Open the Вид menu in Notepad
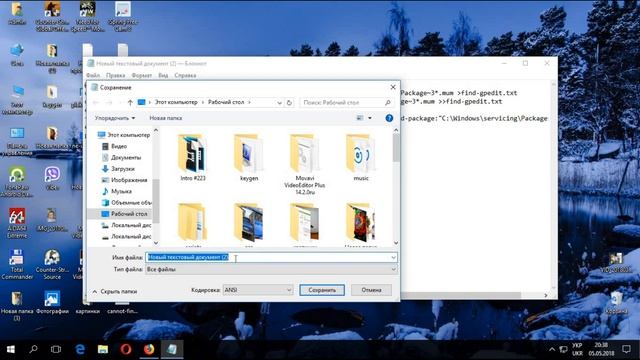This screenshot has height=360, width=640. [163, 76]
